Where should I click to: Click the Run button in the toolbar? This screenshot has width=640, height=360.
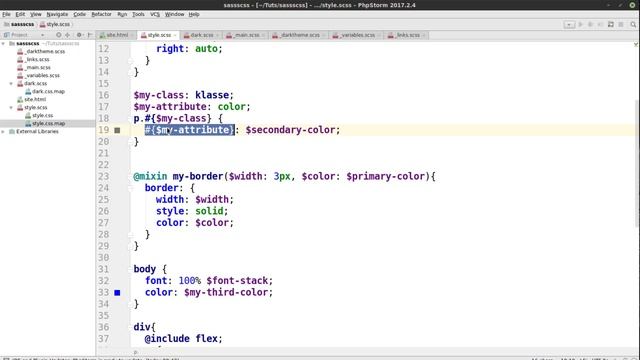tap(580, 24)
